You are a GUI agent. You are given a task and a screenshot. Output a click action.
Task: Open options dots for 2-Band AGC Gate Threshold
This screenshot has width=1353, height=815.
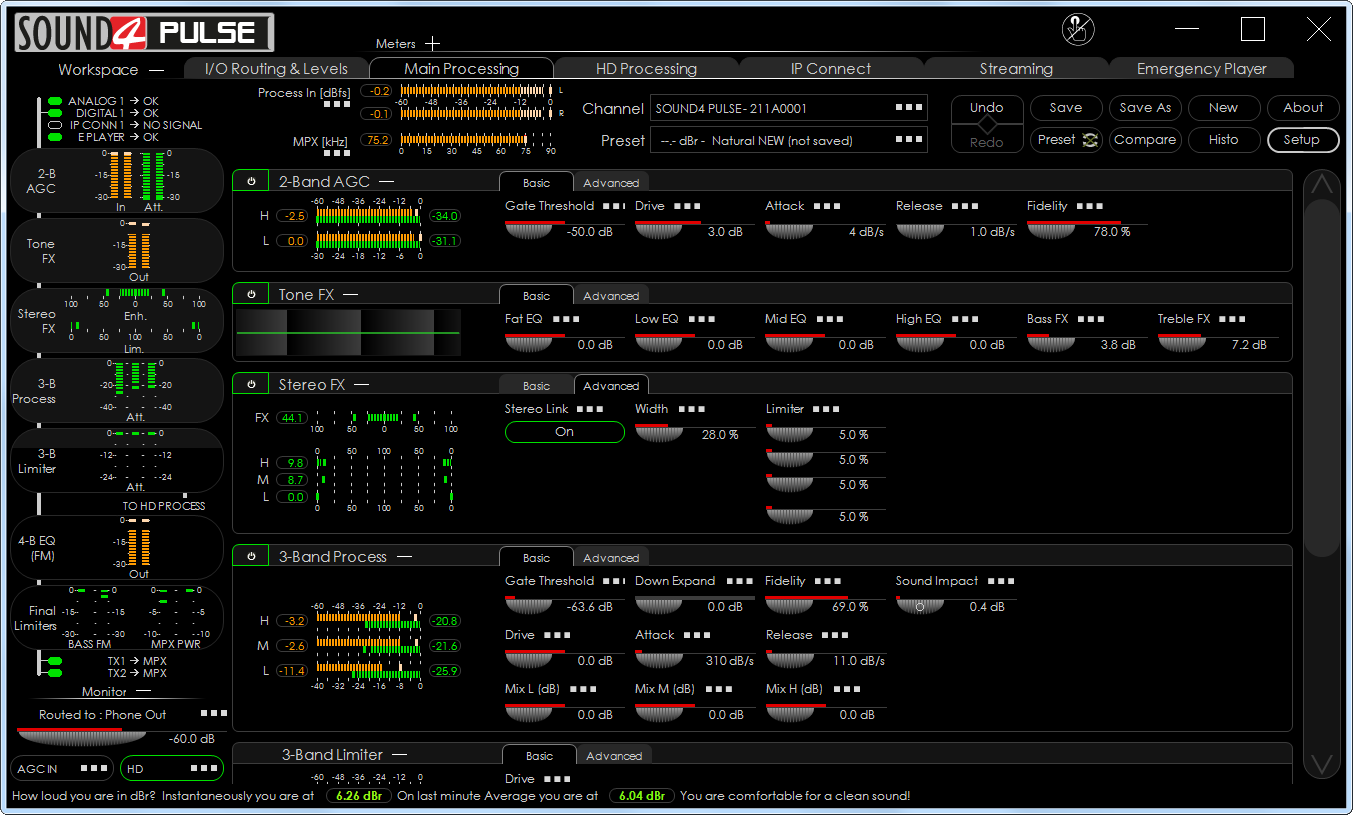tap(613, 206)
